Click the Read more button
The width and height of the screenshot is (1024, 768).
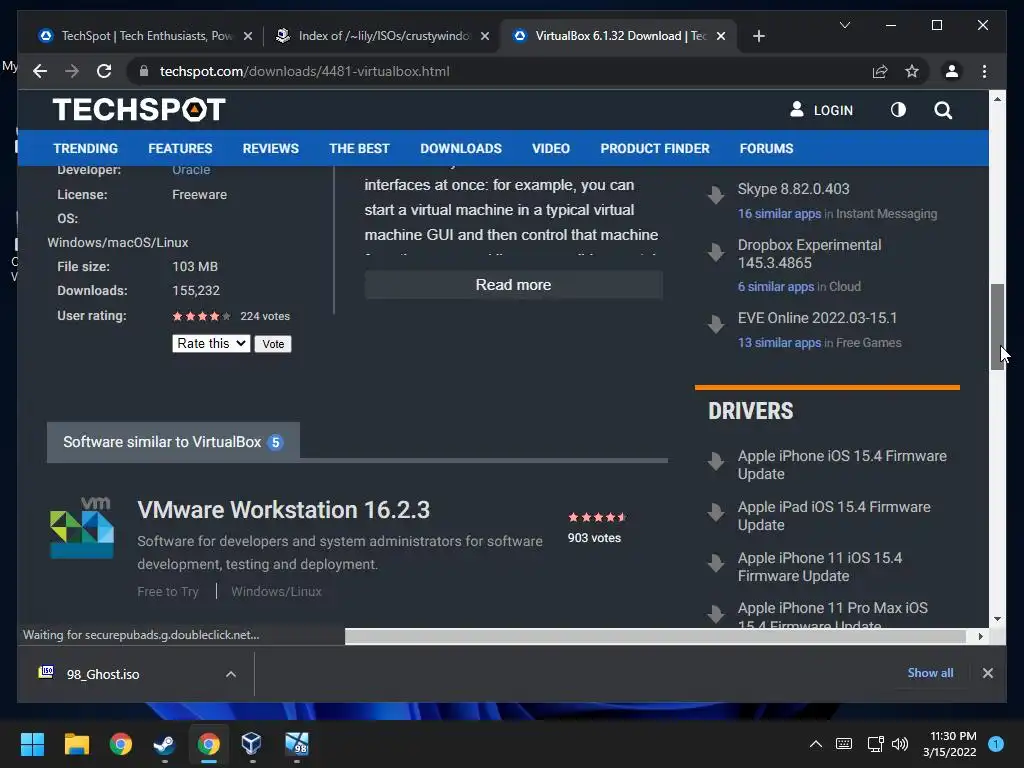(x=513, y=285)
